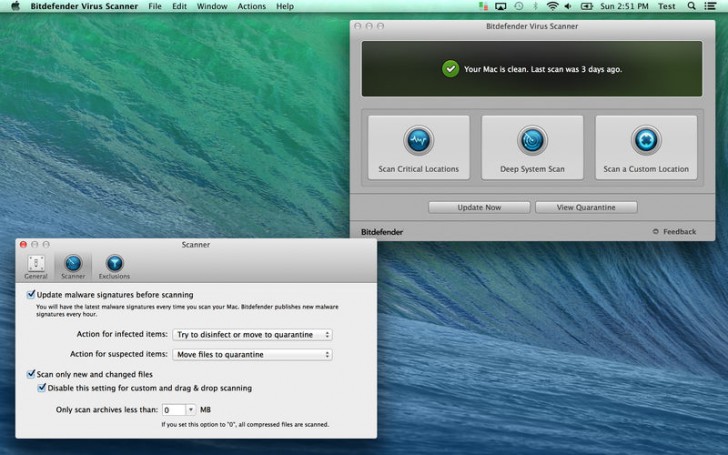The image size is (728, 455).
Task: Open the Wi-Fi status menu icon
Action: 552,6
